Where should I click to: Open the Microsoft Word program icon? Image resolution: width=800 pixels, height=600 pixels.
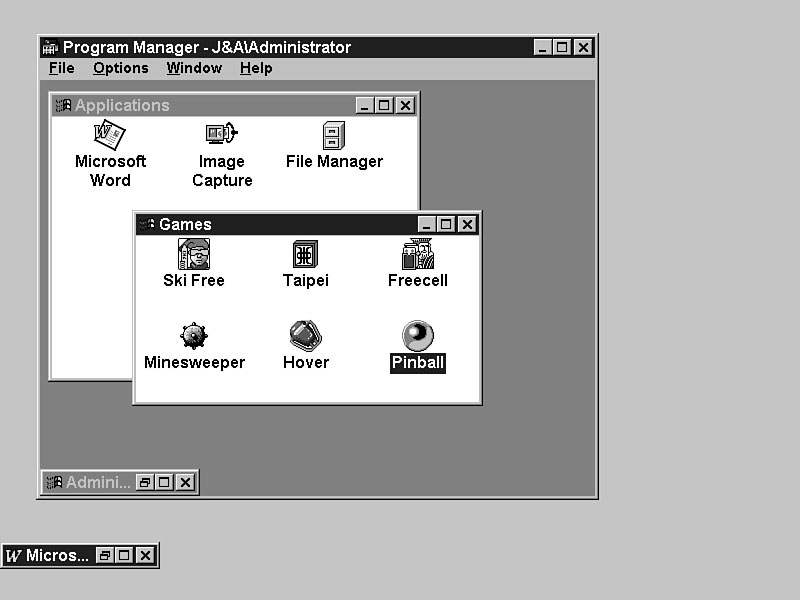pos(109,135)
